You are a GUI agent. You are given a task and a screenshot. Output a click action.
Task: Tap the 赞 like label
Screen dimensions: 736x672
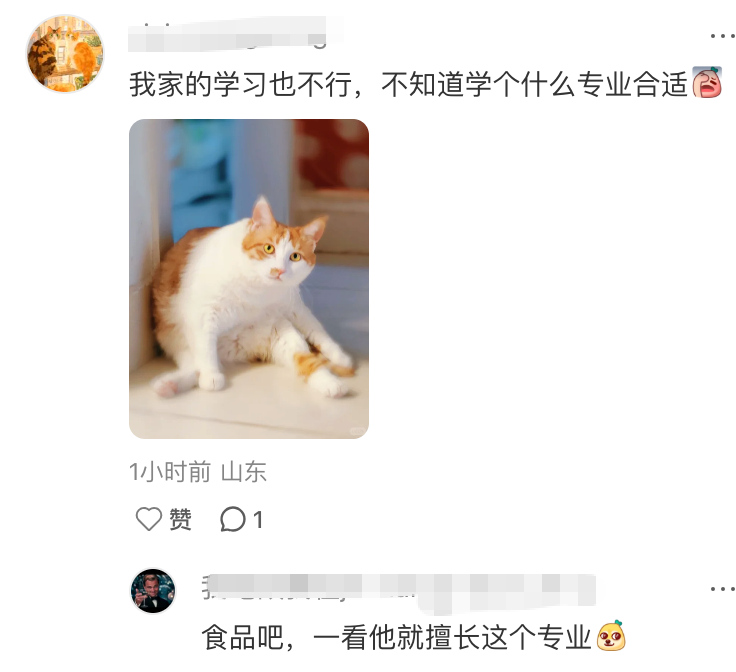(180, 519)
